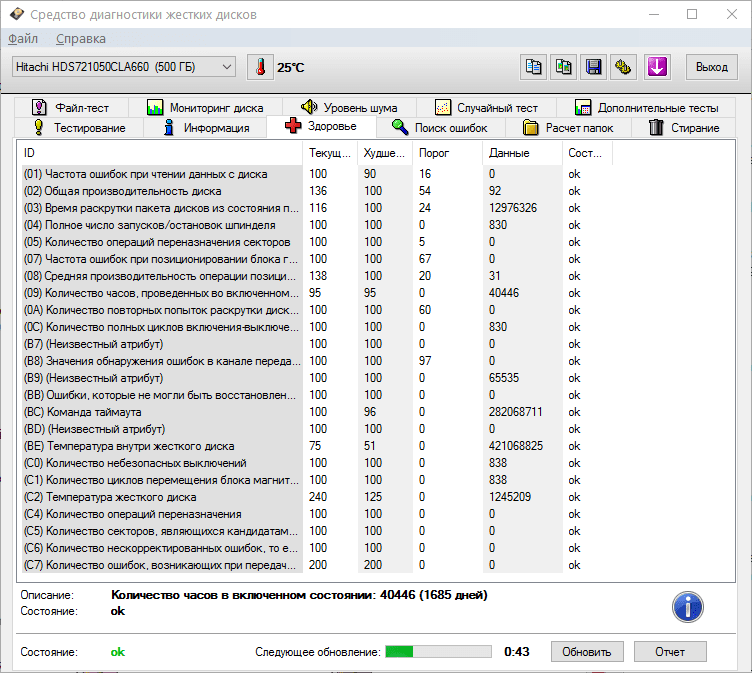Image resolution: width=752 pixels, height=673 pixels.
Task: Click the copy text to clipboard icon
Action: coord(535,67)
